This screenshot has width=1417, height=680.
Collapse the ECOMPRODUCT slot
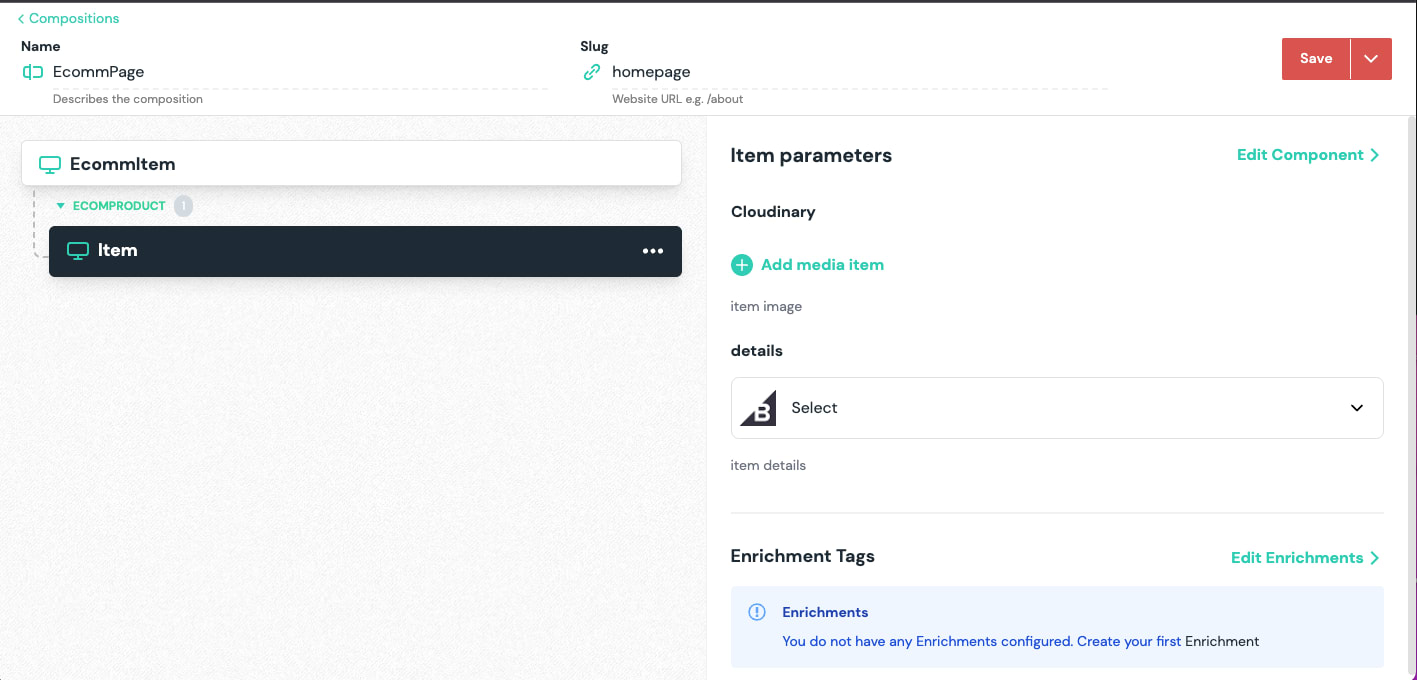61,206
